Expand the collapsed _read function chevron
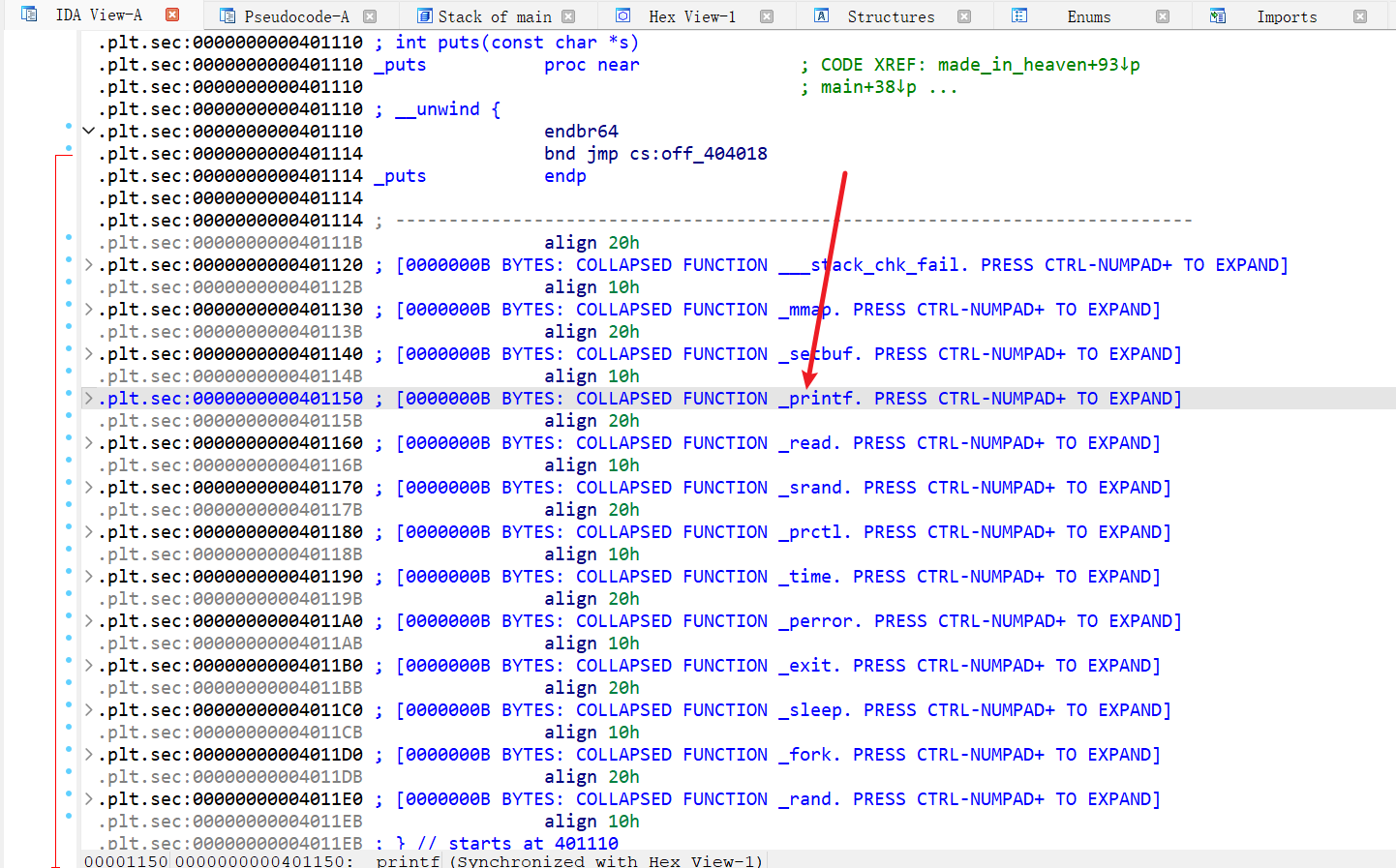This screenshot has width=1396, height=868. [89, 443]
